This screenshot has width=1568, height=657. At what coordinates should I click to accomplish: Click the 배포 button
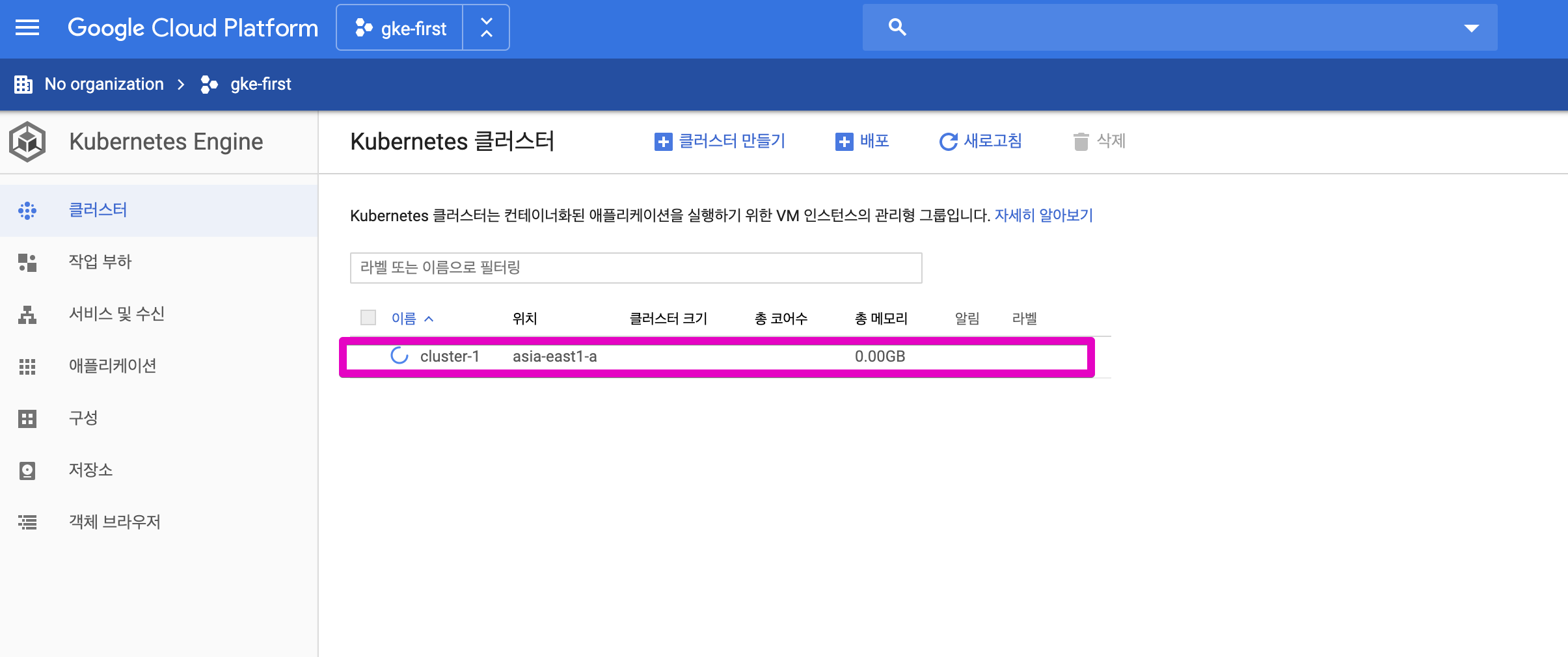[x=862, y=141]
